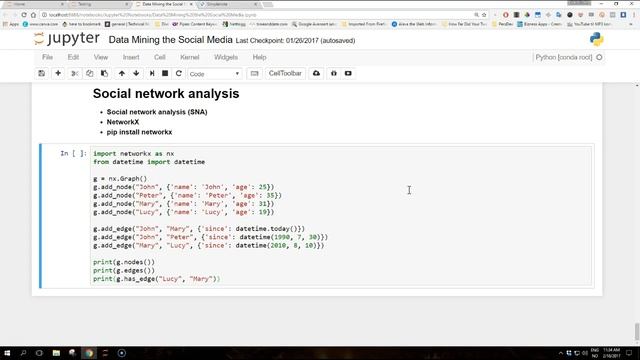This screenshot has height=360, width=640.
Task: Insert a cell below with the plus icon
Action: point(58,73)
